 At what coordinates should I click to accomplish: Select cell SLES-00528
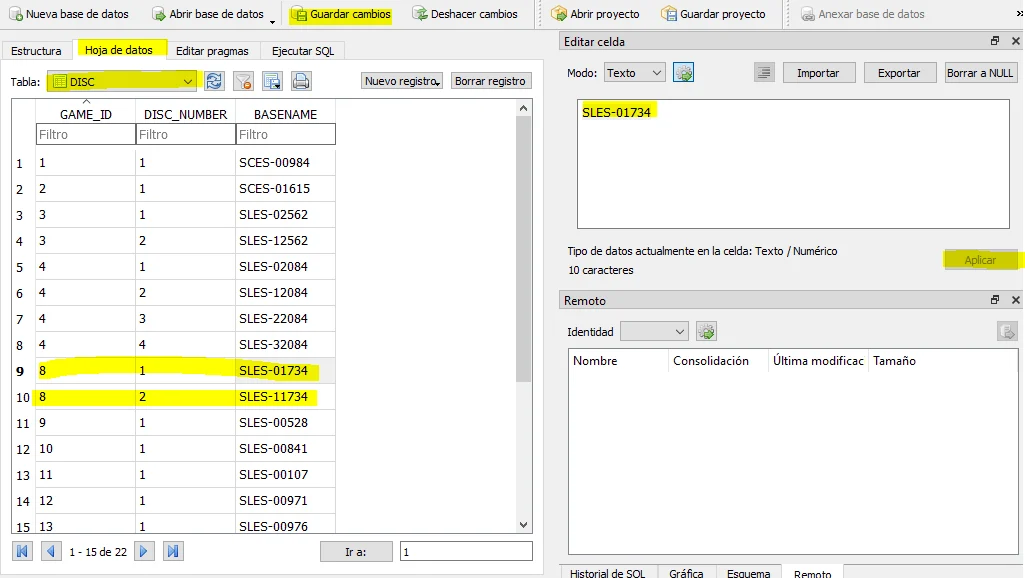point(286,422)
